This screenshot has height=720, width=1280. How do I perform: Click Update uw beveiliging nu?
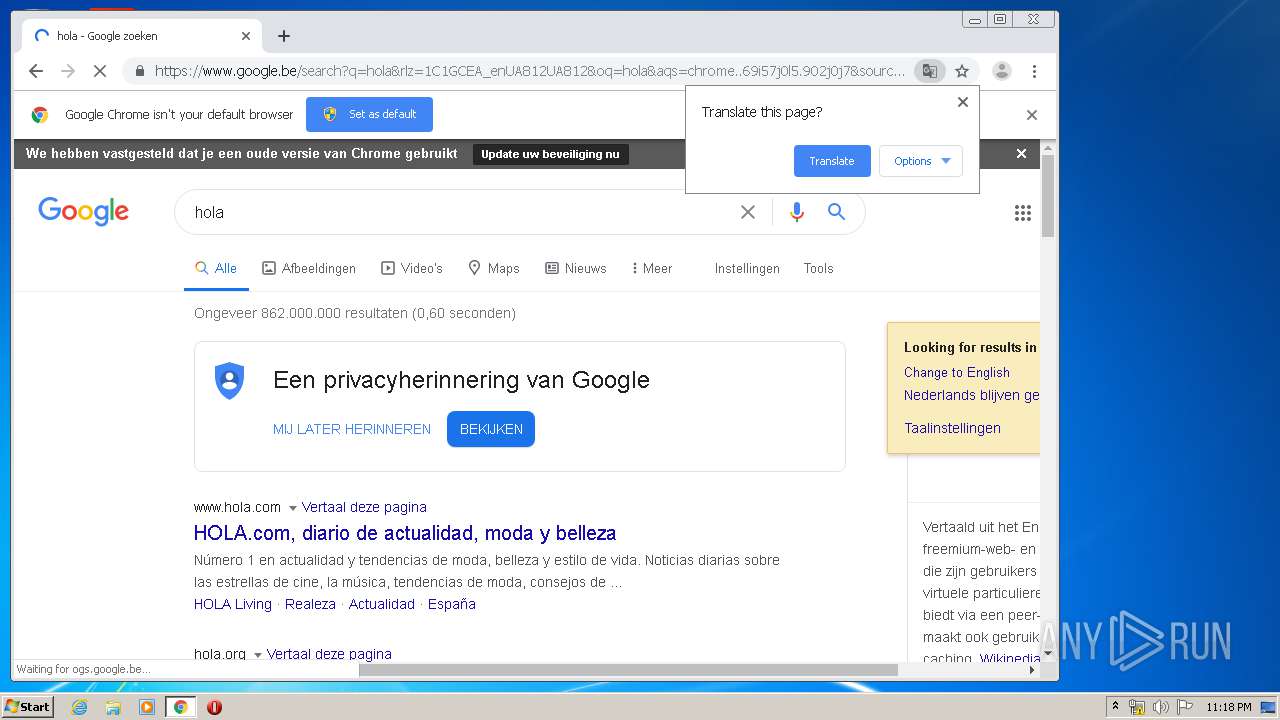[x=550, y=154]
